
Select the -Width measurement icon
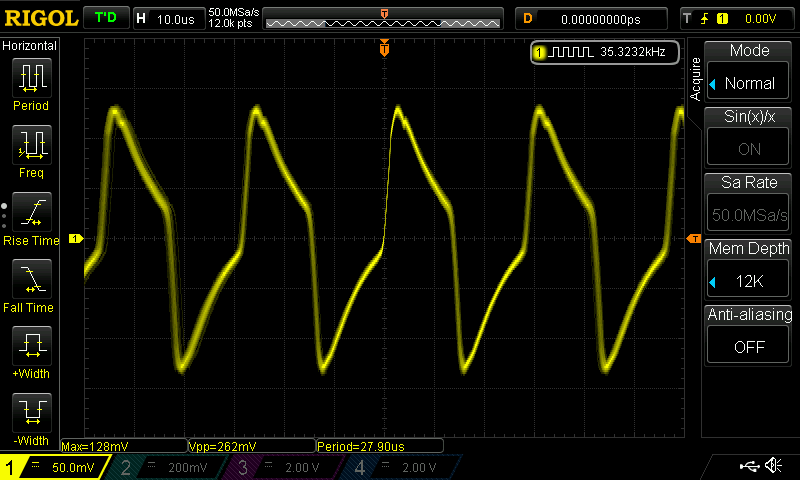pos(31,415)
